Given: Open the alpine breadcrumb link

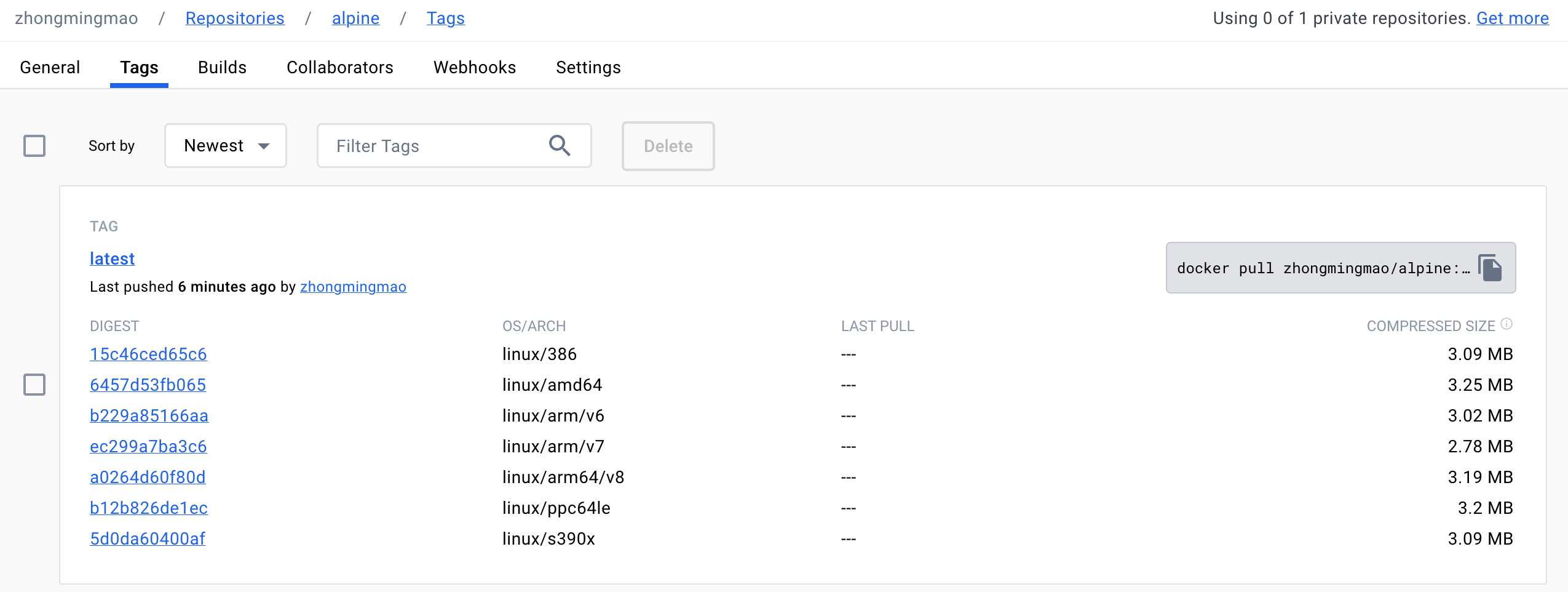Looking at the screenshot, I should pyautogui.click(x=355, y=18).
